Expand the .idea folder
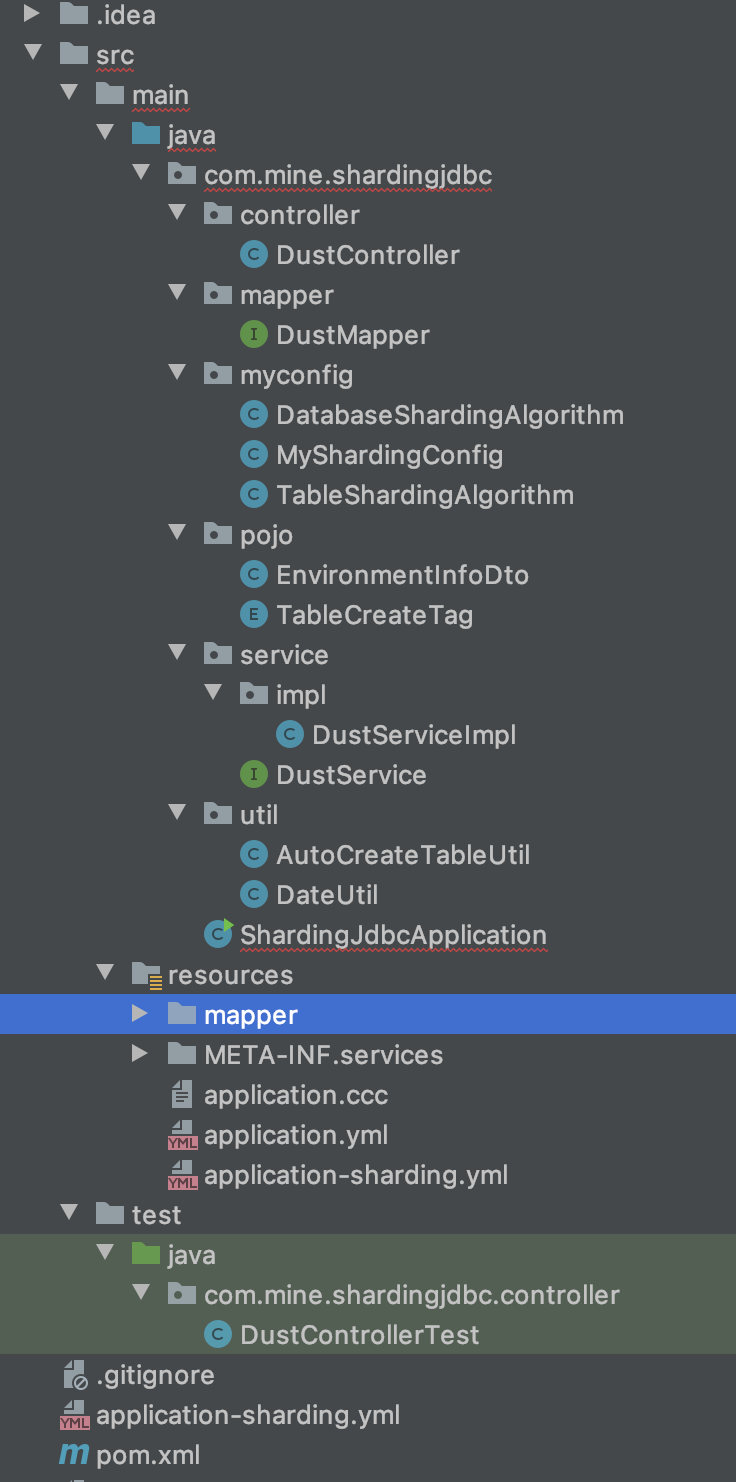Viewport: 736px width, 1482px height. [x=32, y=14]
